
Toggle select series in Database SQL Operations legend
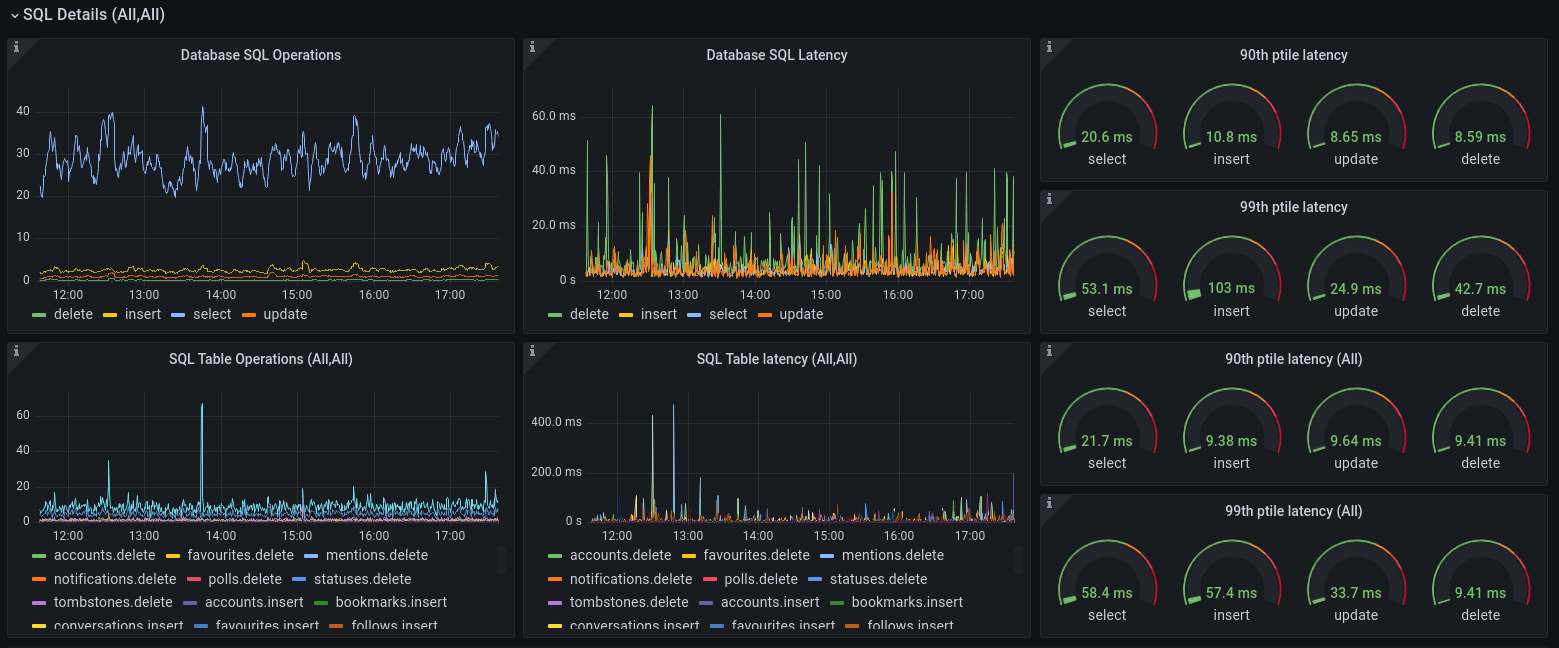point(211,314)
